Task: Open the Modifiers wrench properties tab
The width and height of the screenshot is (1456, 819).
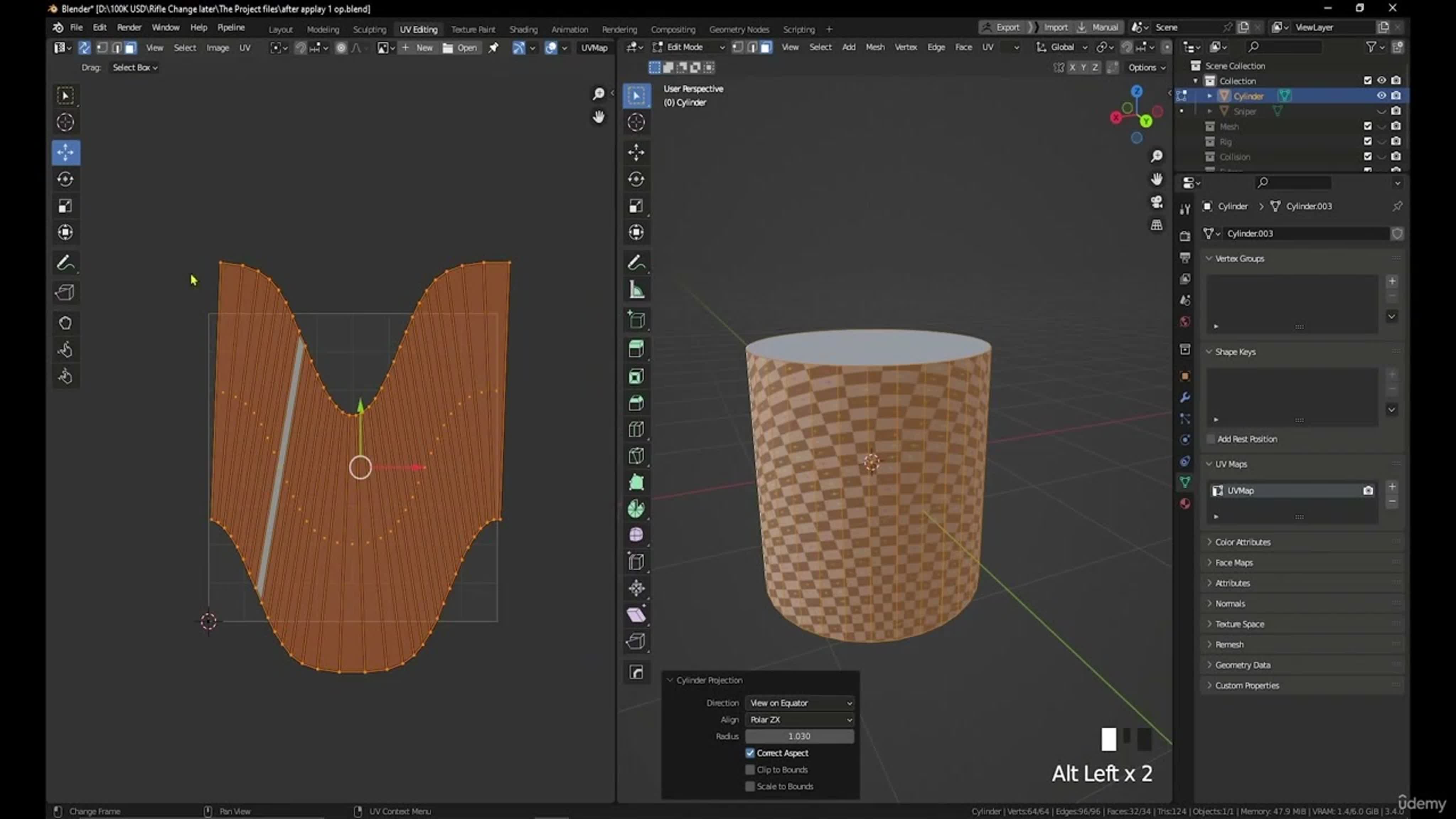Action: coord(1185,397)
